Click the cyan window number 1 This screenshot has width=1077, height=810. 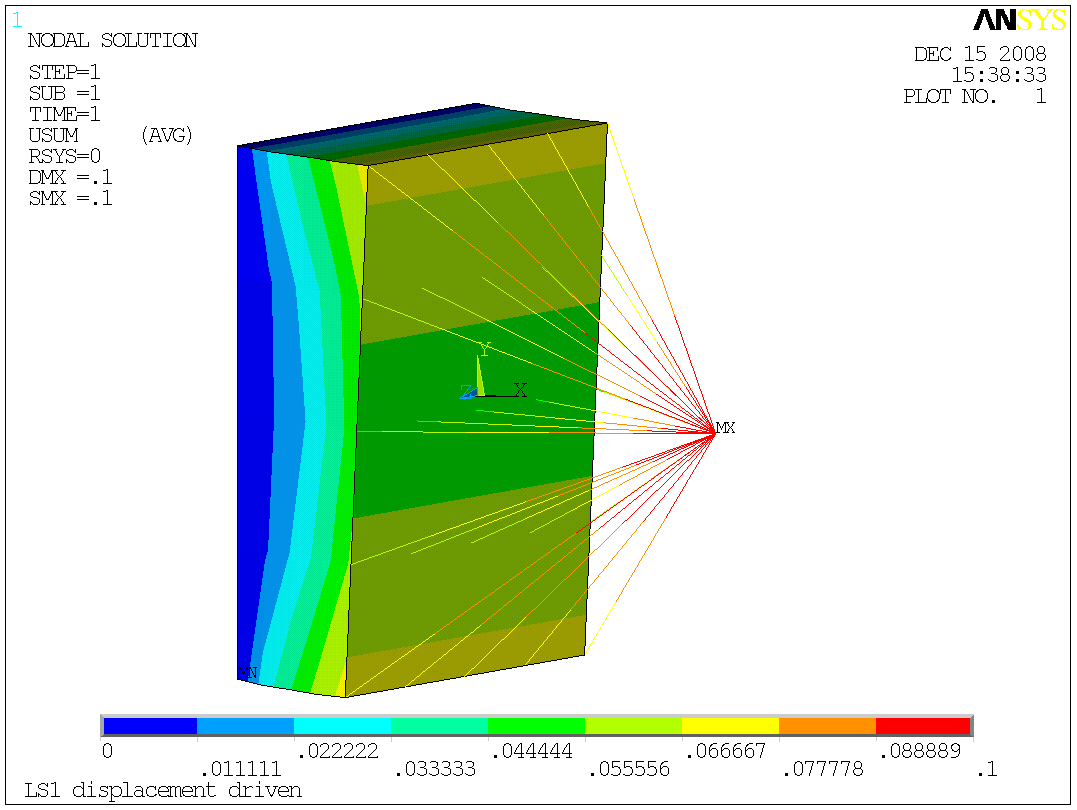[17, 21]
